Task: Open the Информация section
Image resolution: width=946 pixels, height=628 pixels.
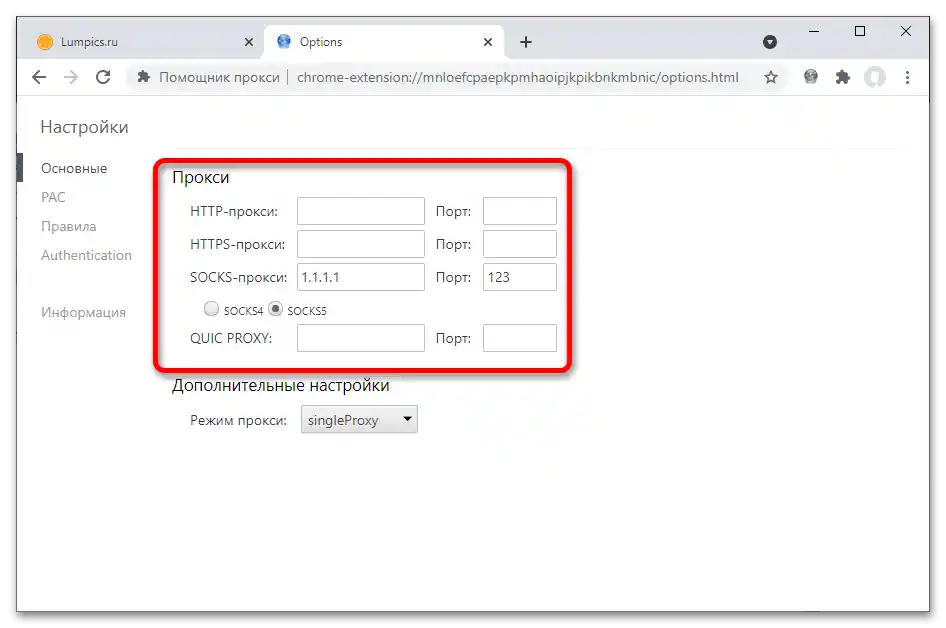Action: tap(83, 312)
